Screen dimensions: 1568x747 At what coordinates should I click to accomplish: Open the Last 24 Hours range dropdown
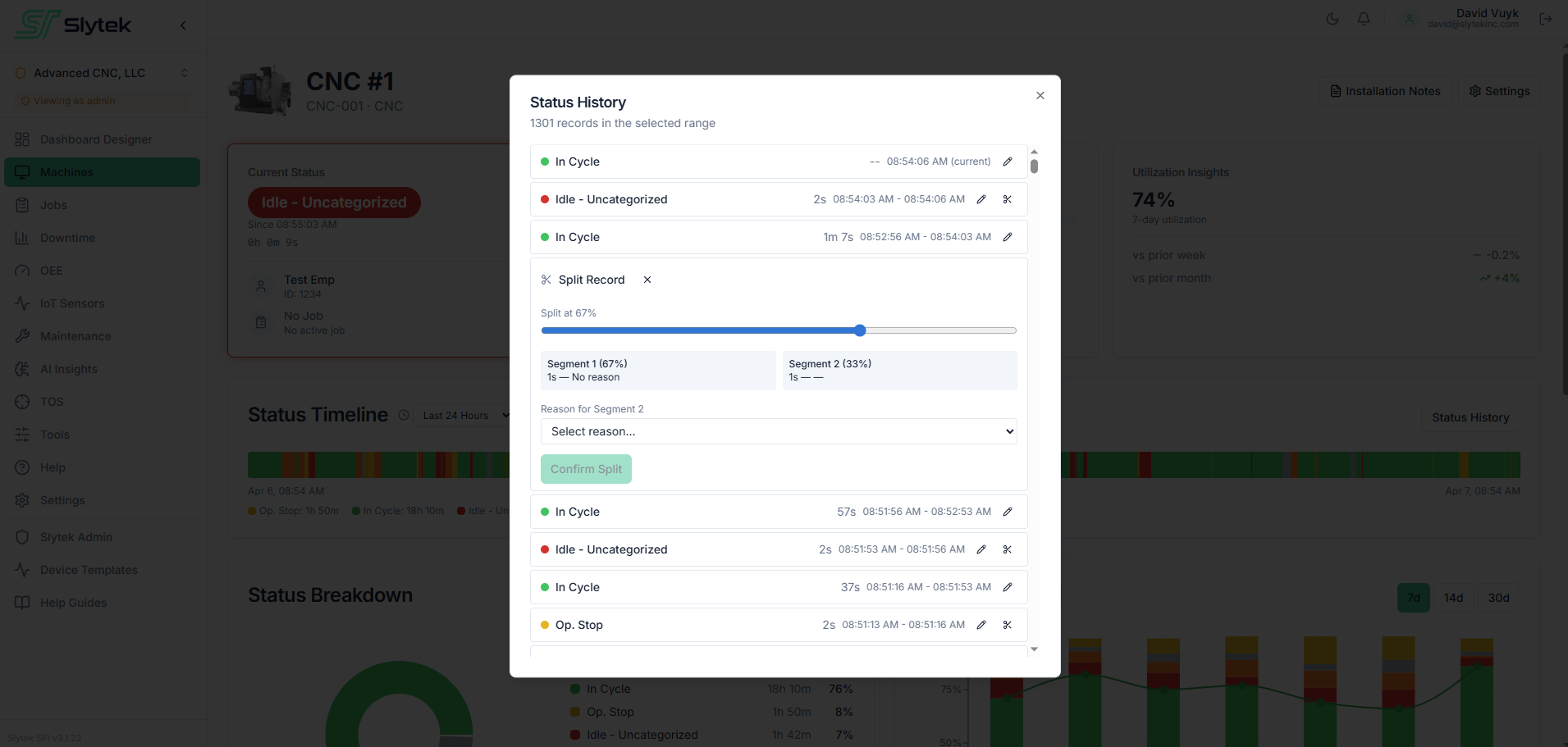(465, 416)
